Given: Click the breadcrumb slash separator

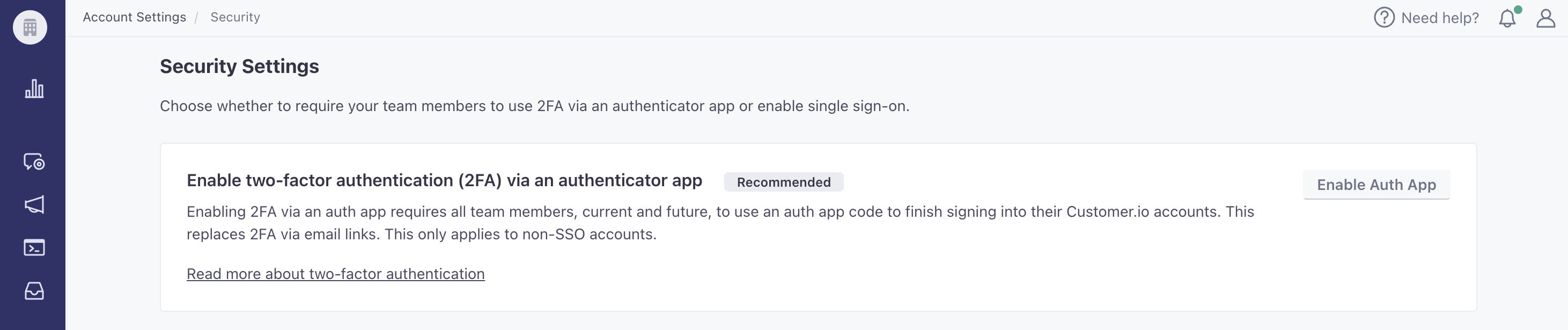Looking at the screenshot, I should point(197,18).
